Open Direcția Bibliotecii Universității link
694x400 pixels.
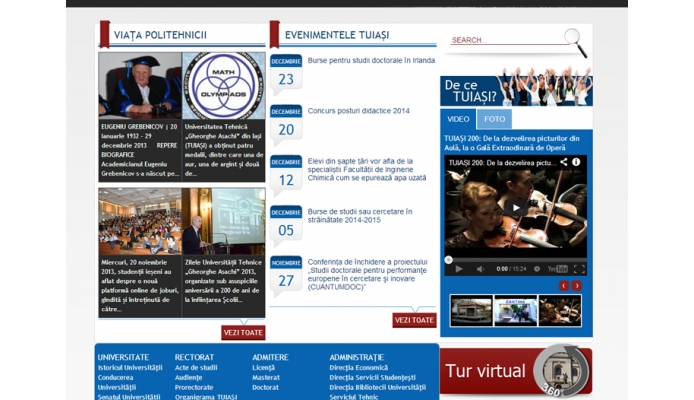pyautogui.click(x=378, y=387)
